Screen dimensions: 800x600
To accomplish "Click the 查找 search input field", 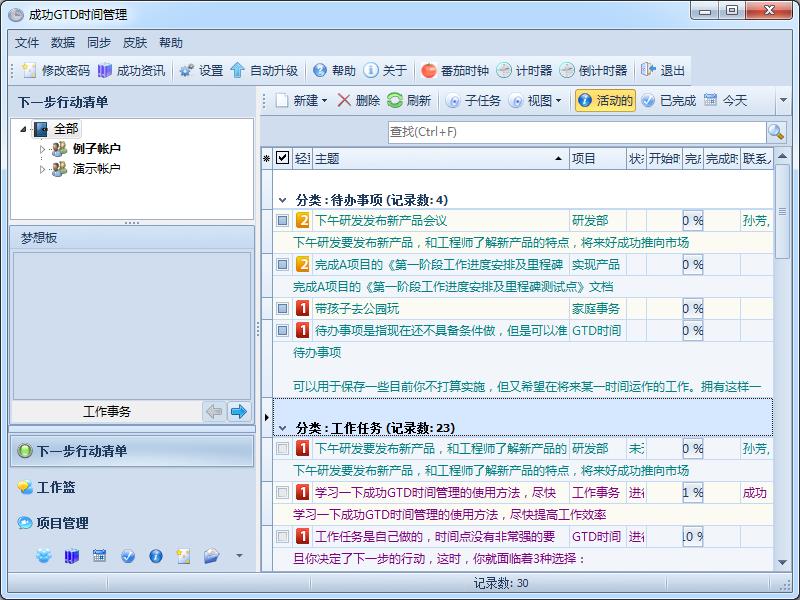I will 575,132.
